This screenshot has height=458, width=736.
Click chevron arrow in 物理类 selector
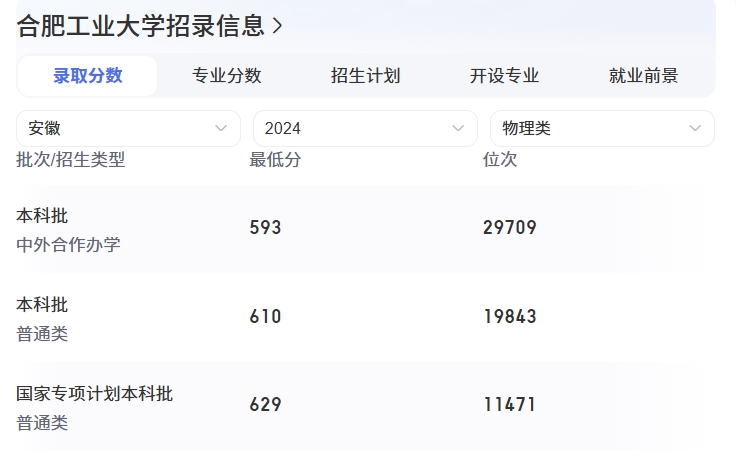(x=695, y=128)
